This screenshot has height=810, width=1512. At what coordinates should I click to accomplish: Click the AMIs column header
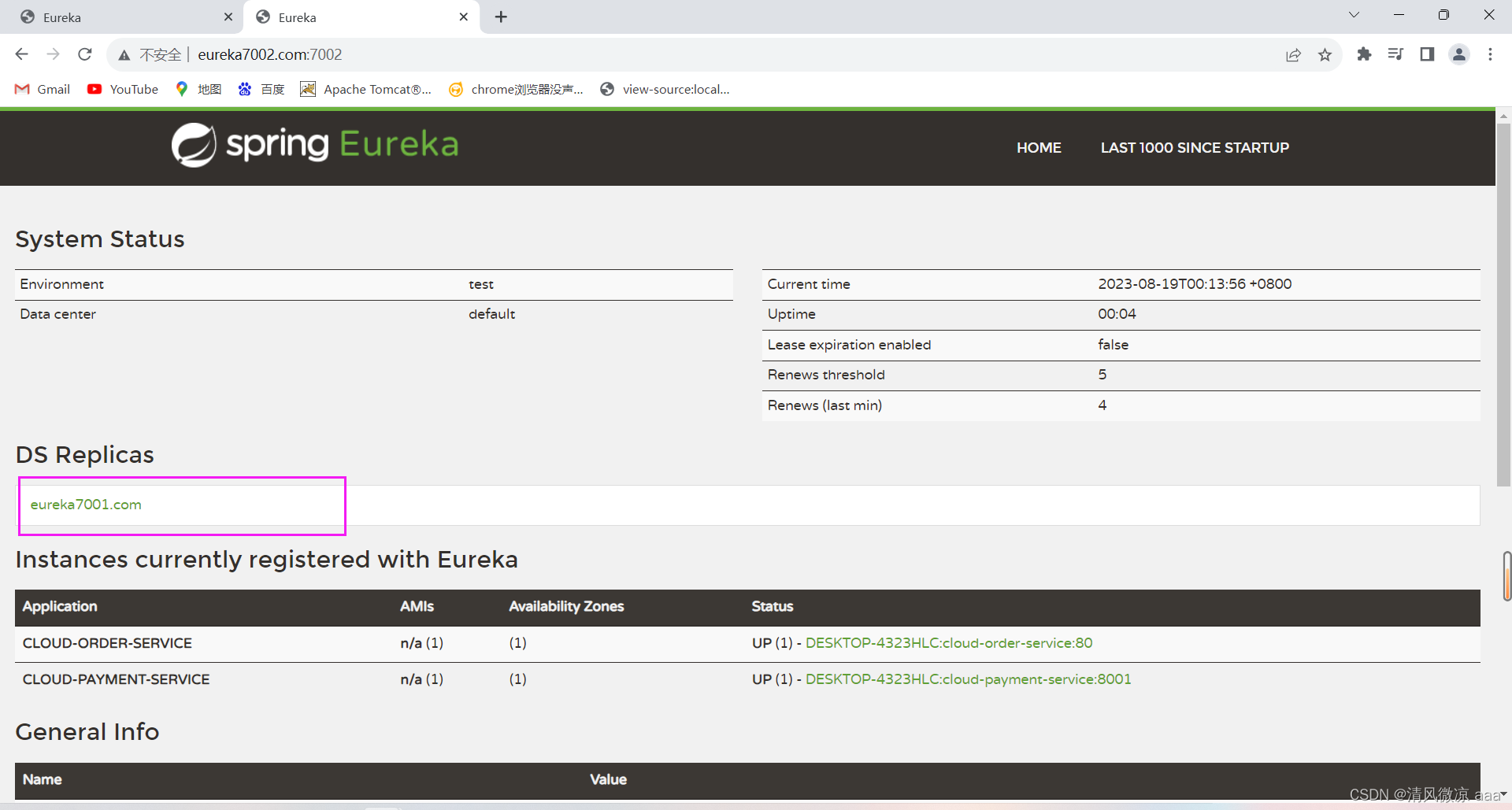pos(417,607)
